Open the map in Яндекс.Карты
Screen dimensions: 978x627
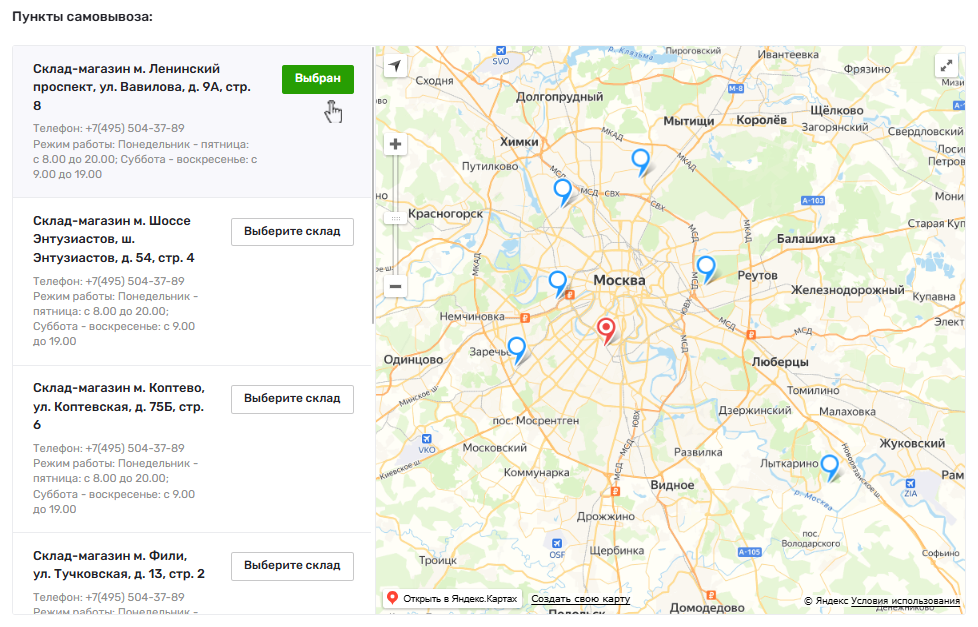point(453,599)
